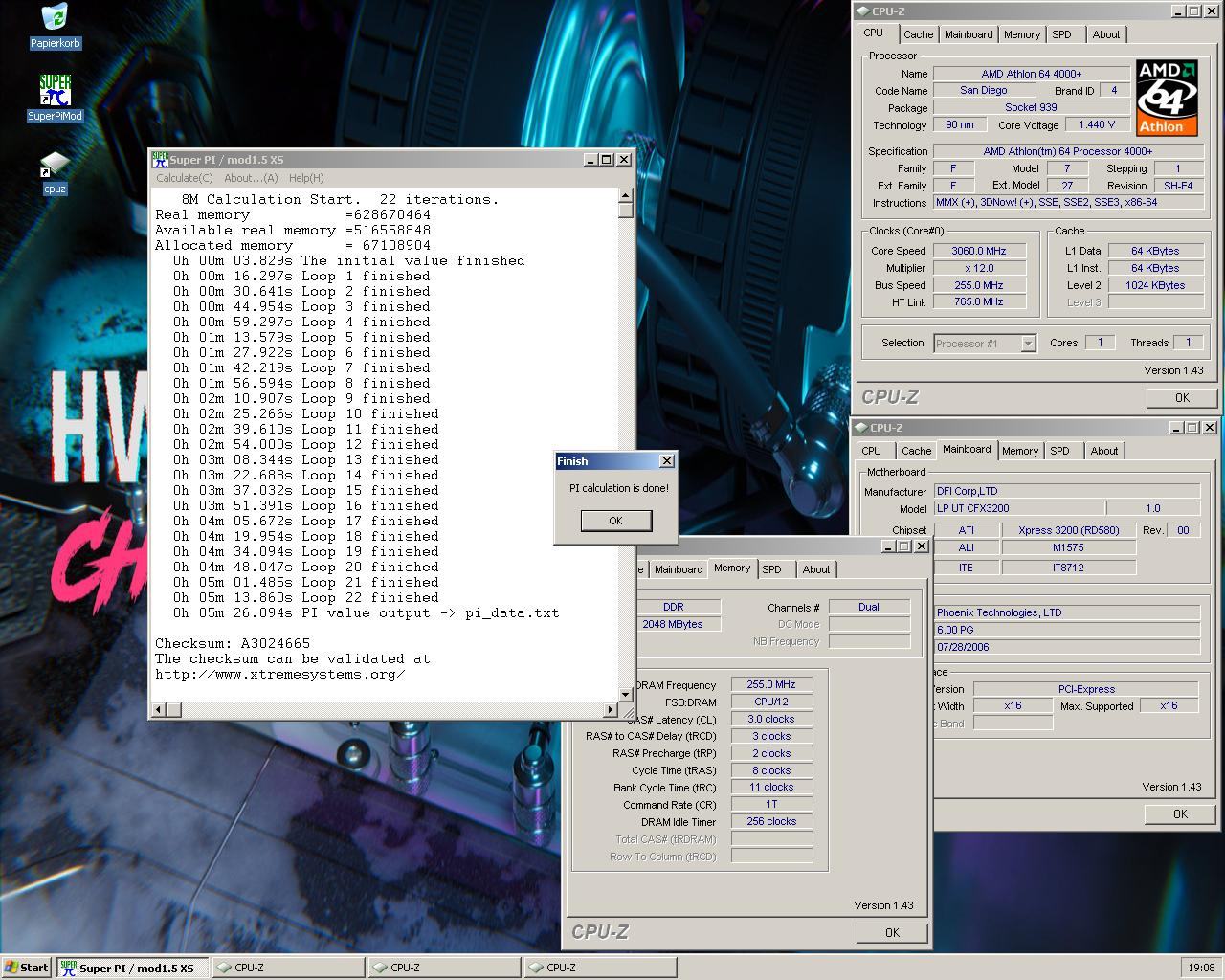Image resolution: width=1225 pixels, height=980 pixels.
Task: Open About tab in top CPU-Z window
Action: [x=1106, y=34]
